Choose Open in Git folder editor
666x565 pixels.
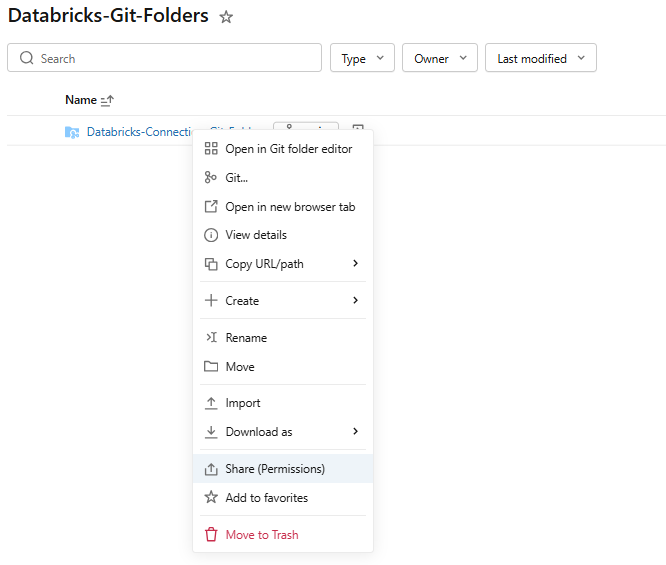click(x=283, y=149)
